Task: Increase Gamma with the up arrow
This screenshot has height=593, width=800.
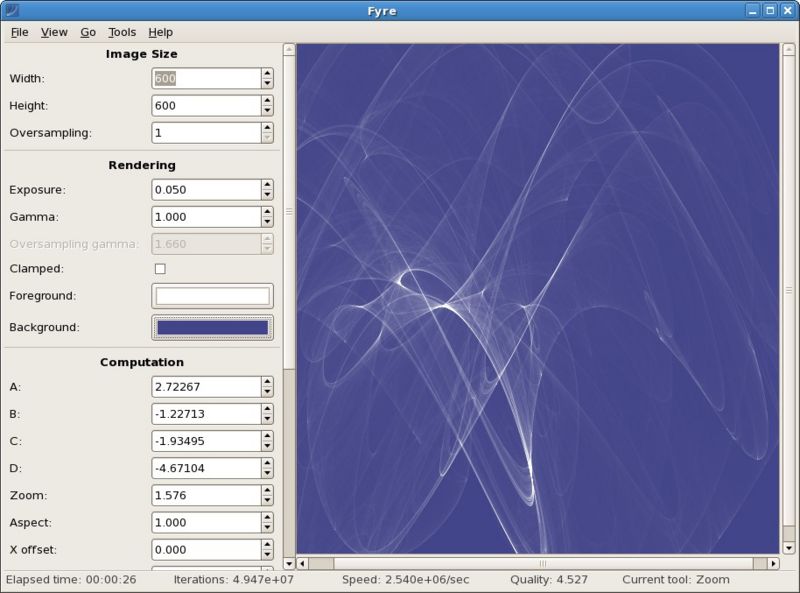Action: (267, 212)
